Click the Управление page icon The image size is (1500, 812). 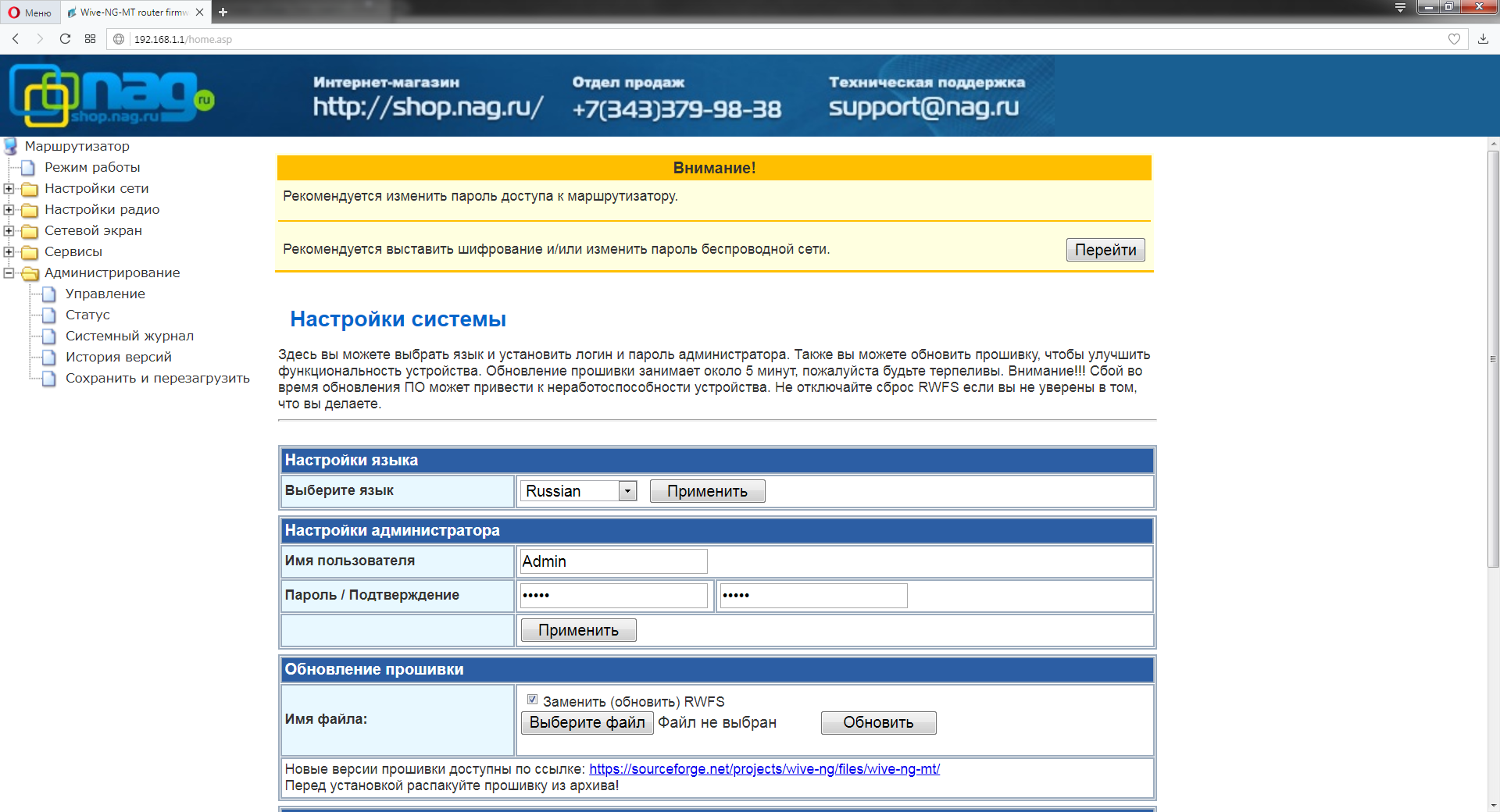49,294
